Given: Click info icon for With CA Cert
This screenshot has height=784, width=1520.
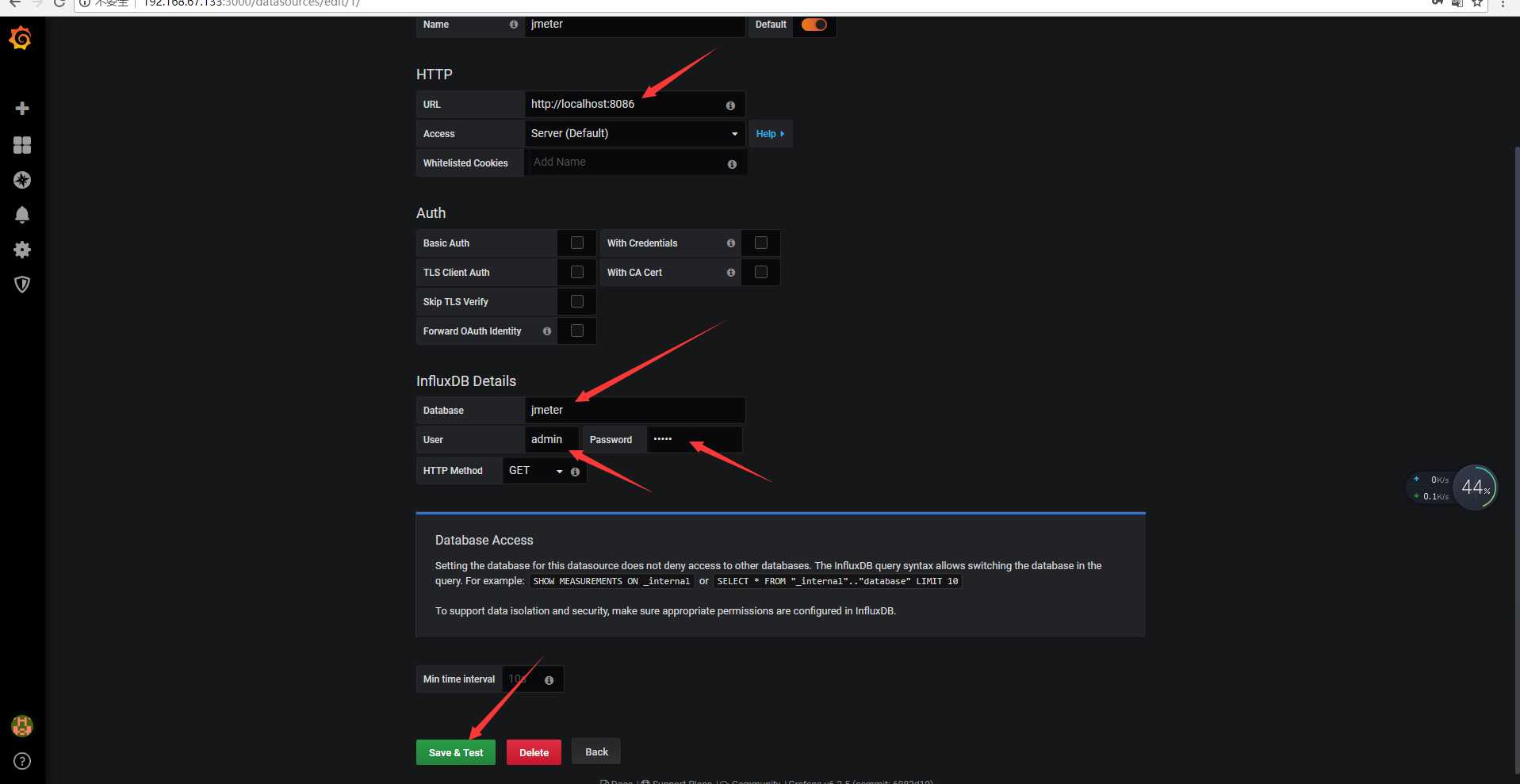Looking at the screenshot, I should pos(731,273).
